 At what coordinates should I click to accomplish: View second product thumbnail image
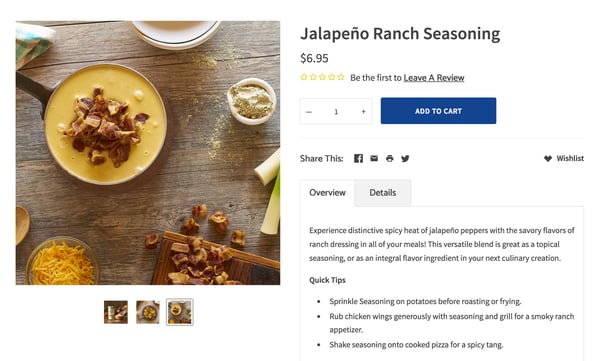click(148, 312)
